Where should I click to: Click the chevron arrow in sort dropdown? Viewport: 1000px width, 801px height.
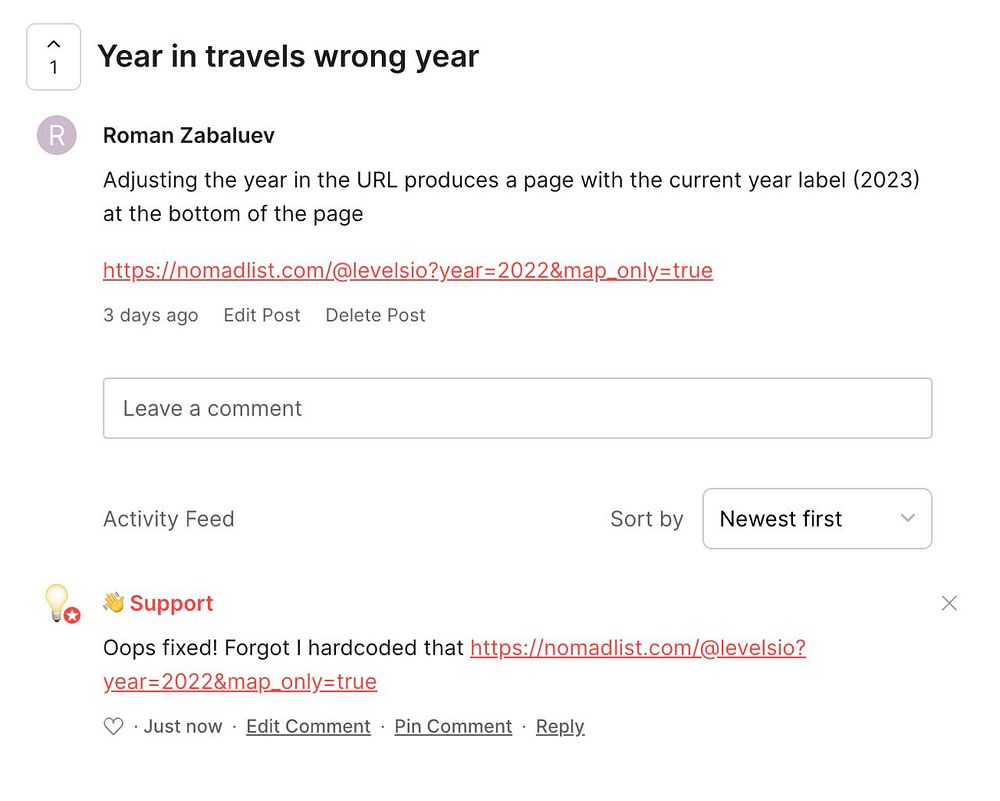pos(907,518)
